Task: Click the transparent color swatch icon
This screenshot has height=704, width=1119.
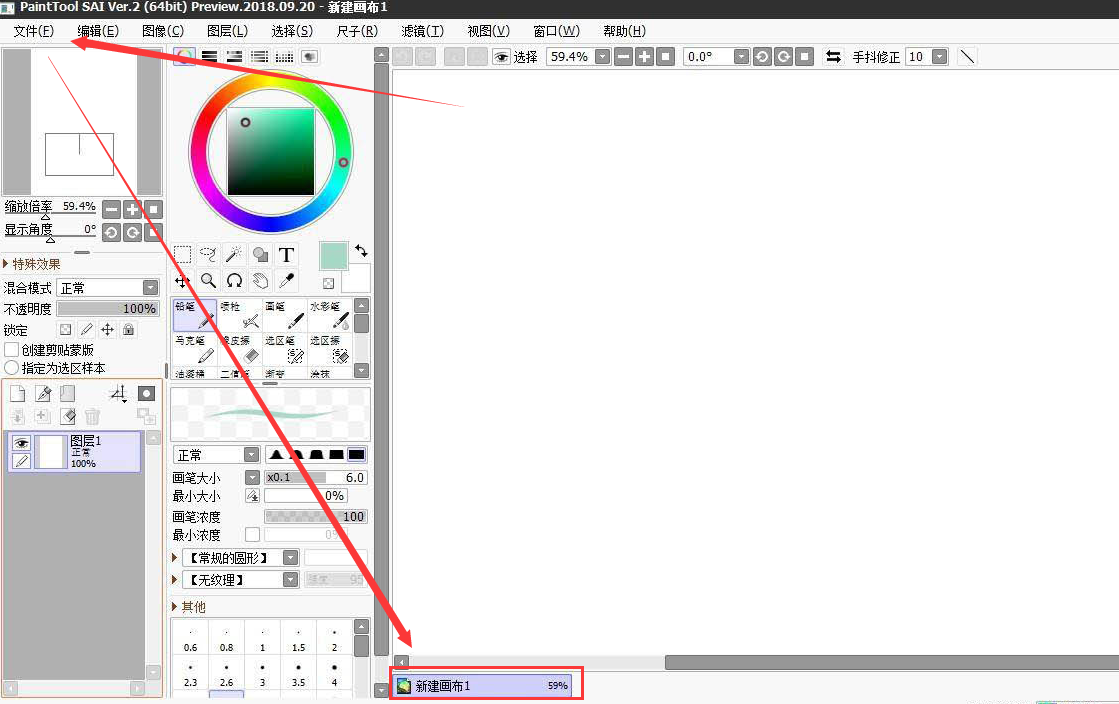Action: [328, 283]
